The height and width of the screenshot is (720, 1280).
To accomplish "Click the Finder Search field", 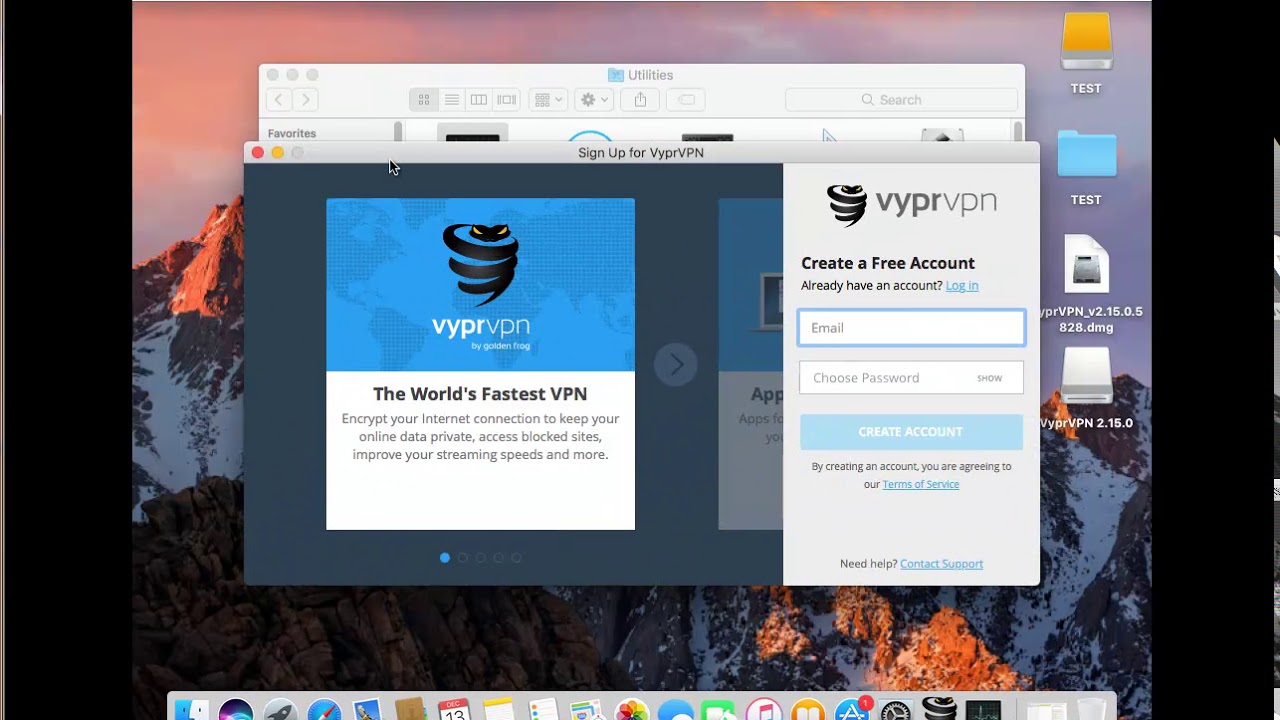I will 901,100.
